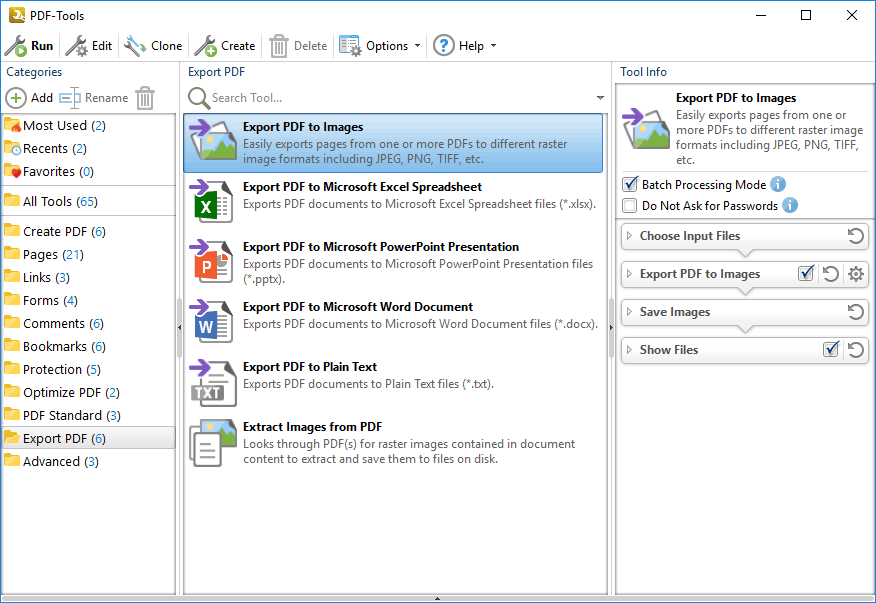Open the Create PDF category
876x603 pixels.
click(x=88, y=231)
